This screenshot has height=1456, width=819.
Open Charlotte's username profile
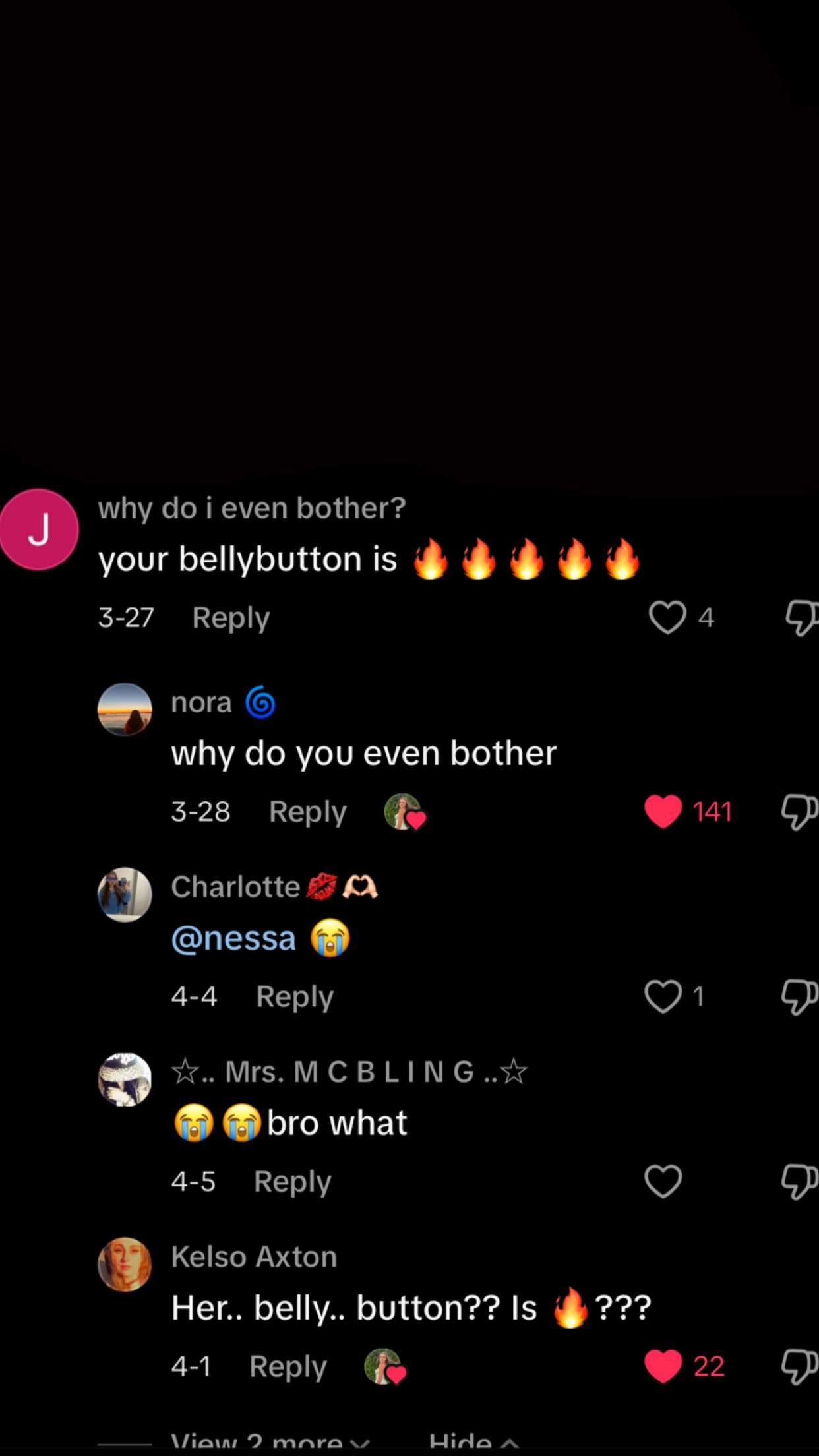tap(235, 887)
